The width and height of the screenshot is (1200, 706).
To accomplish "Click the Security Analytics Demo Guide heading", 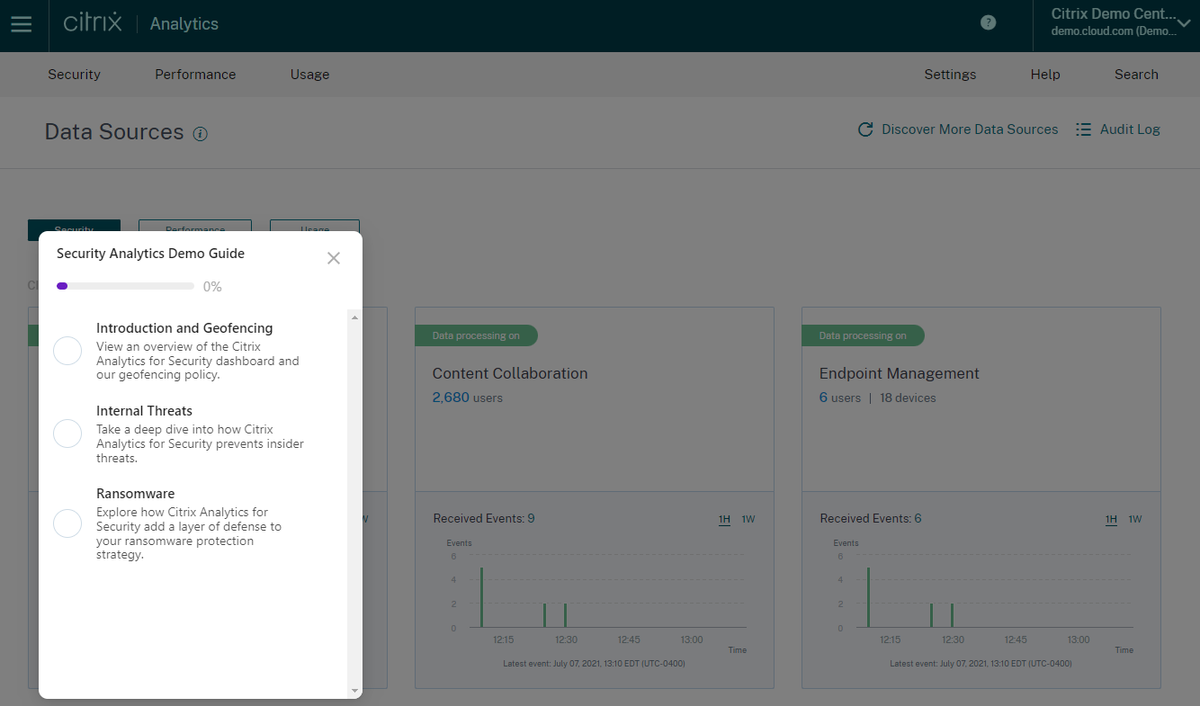I will pyautogui.click(x=150, y=254).
